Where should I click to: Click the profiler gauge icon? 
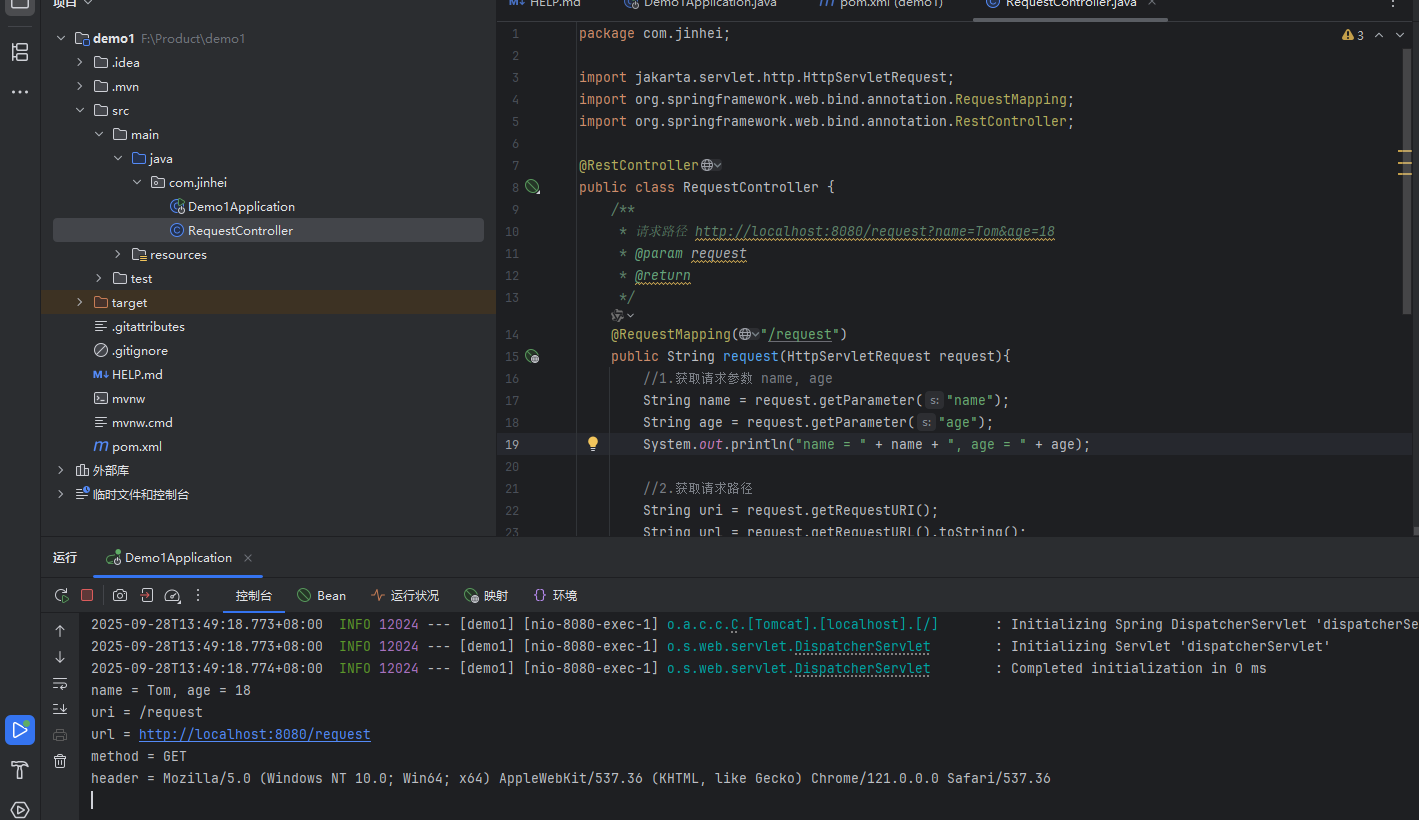pos(171,595)
